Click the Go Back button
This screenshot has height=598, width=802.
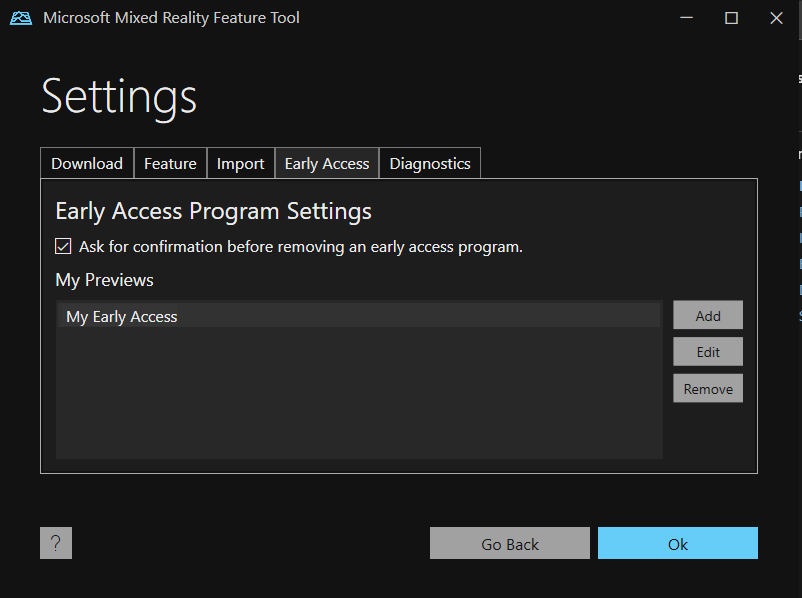[x=509, y=543]
